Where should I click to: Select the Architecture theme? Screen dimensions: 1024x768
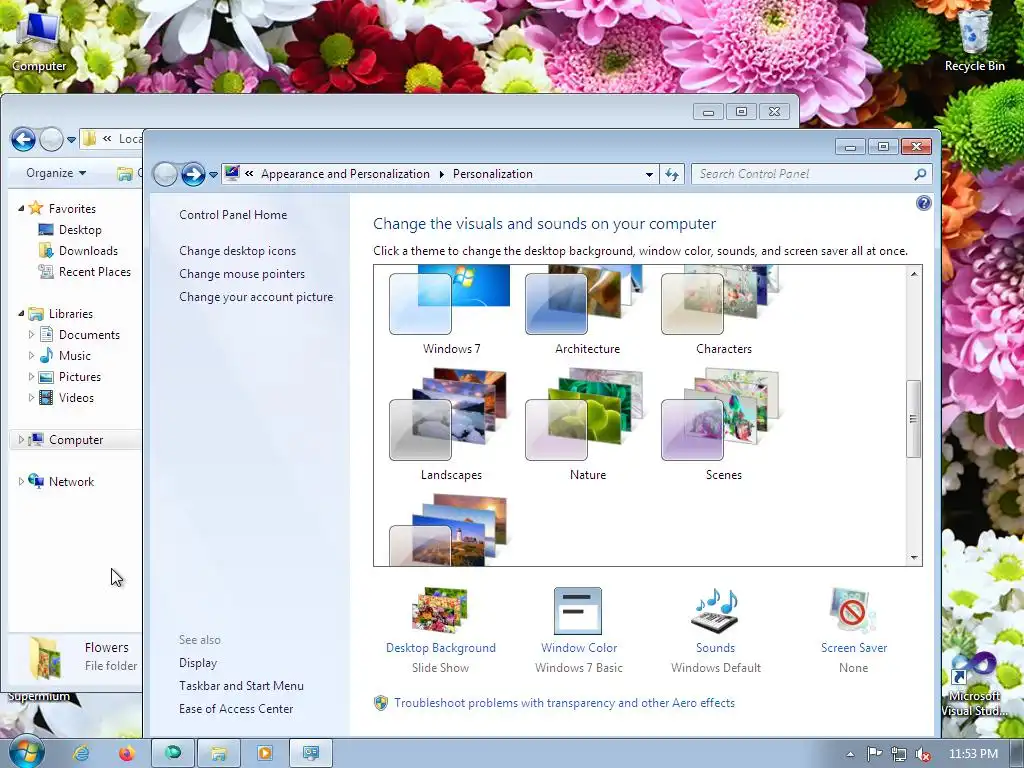pyautogui.click(x=587, y=310)
